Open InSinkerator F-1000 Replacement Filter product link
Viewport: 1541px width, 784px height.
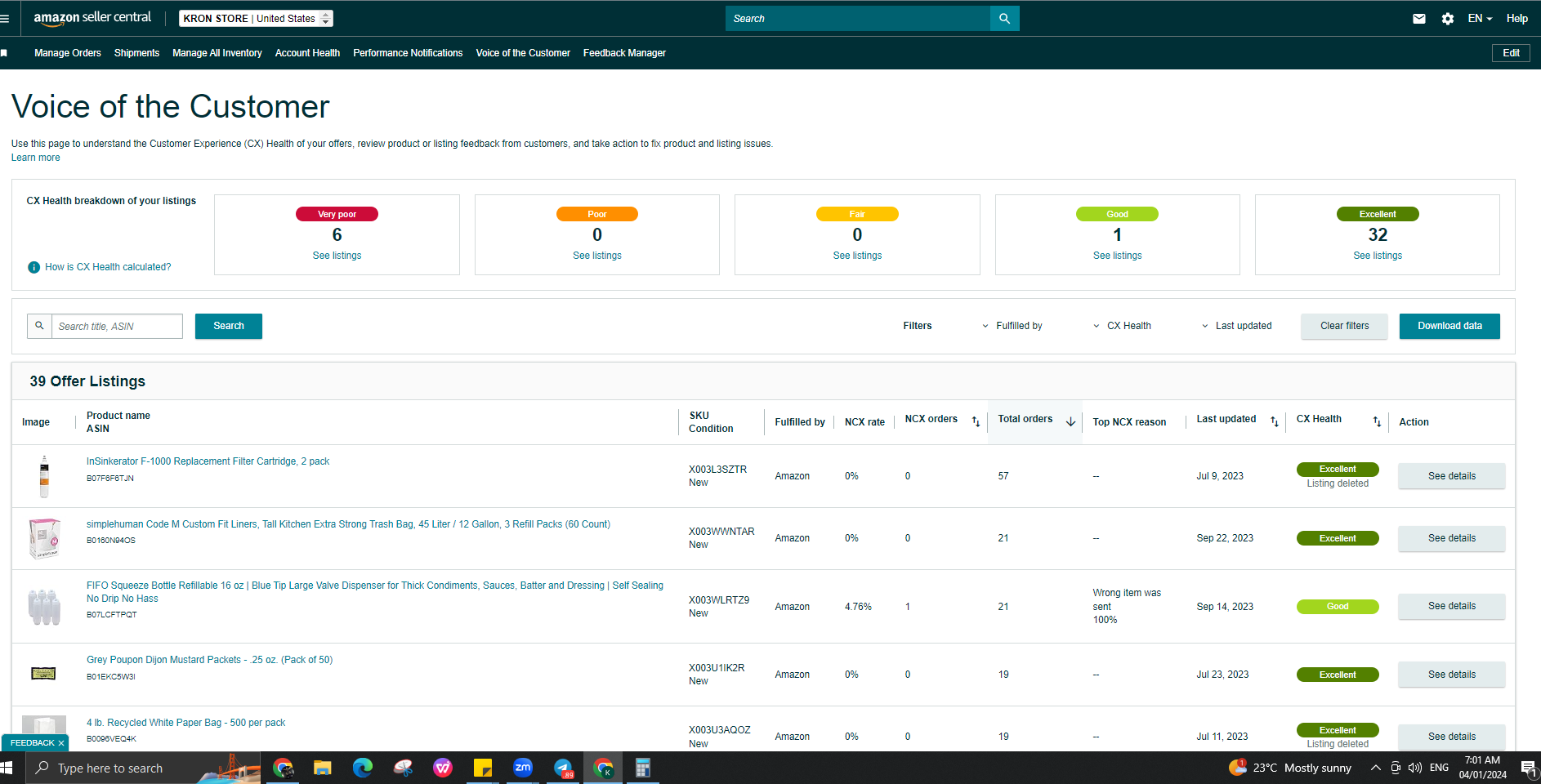point(208,461)
